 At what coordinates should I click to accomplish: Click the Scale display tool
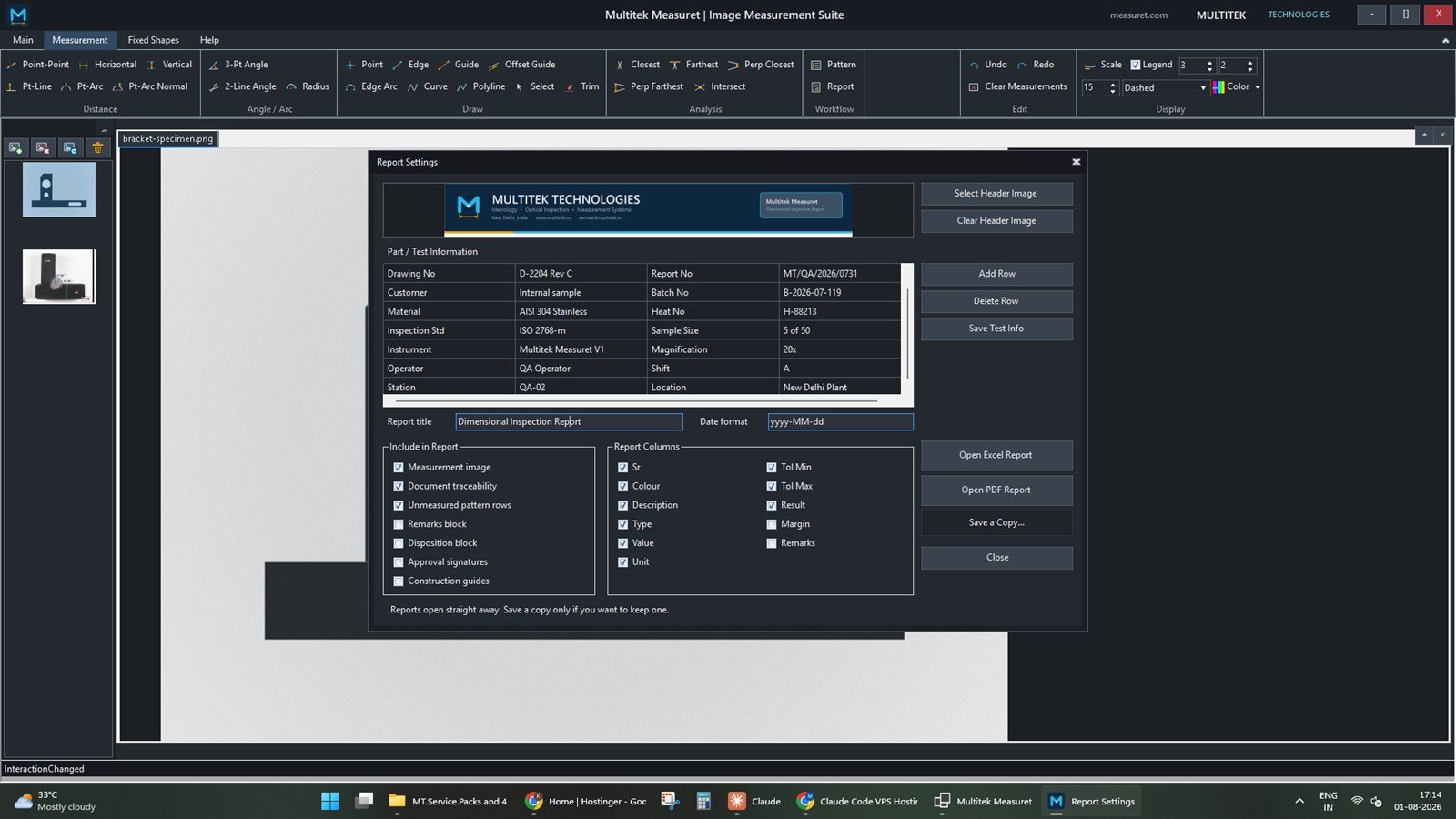click(1103, 65)
